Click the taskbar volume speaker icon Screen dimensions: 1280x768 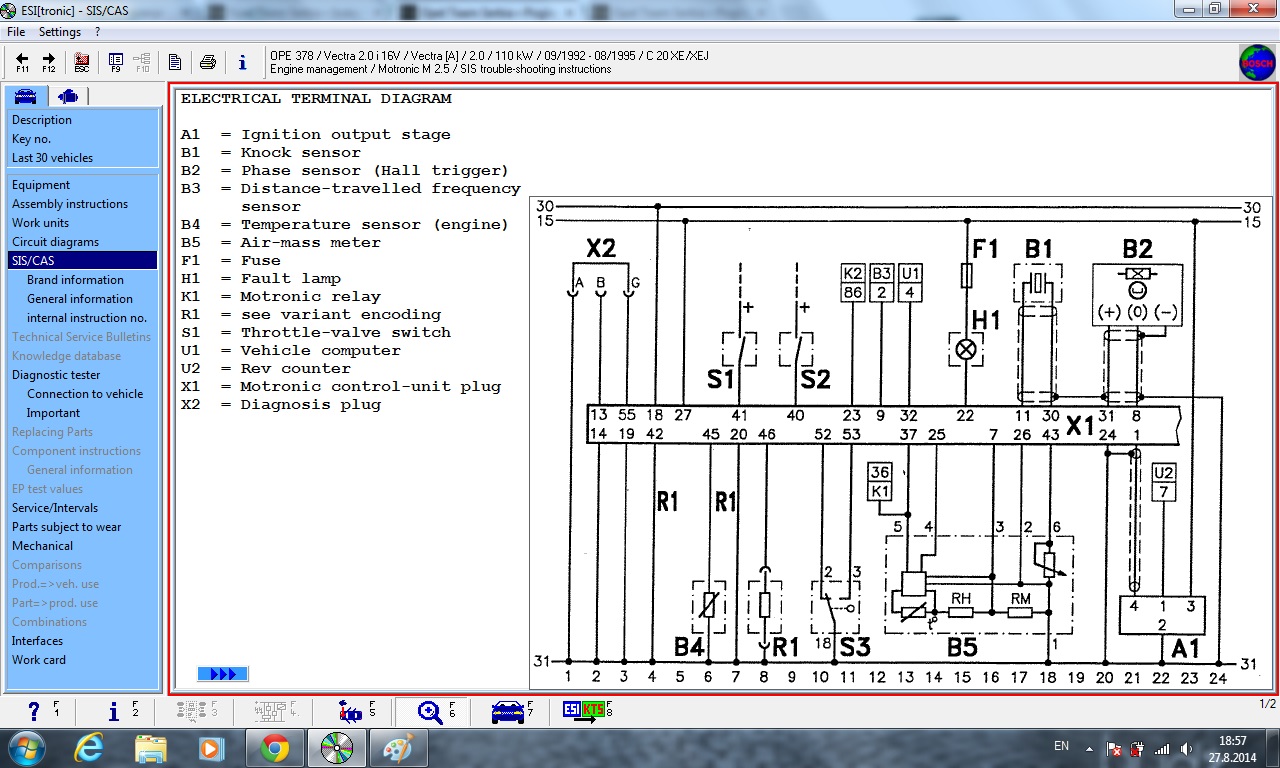(1186, 748)
